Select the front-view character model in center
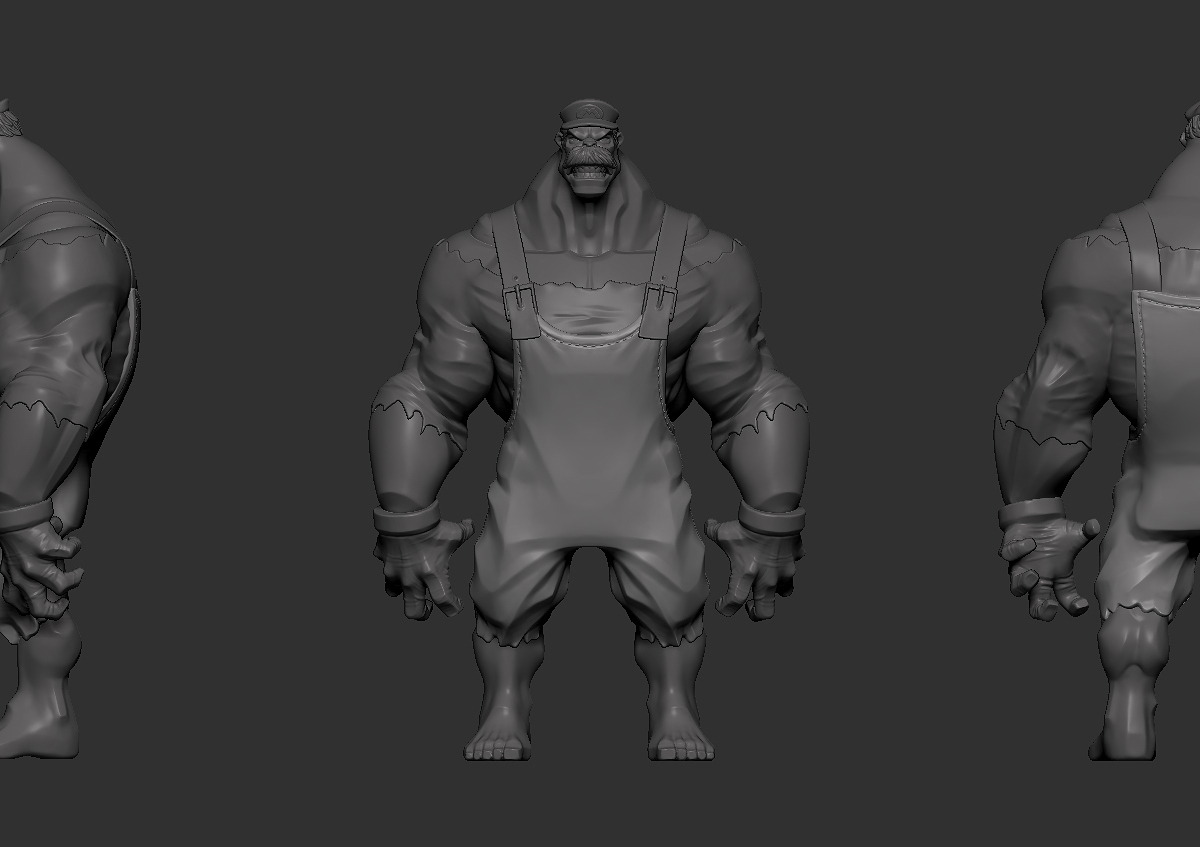The width and height of the screenshot is (1200, 847). pyautogui.click(x=589, y=430)
